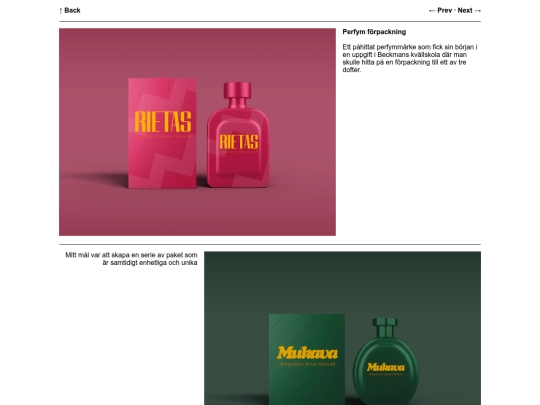Click the caption 'Mitt mål var att skapa'
This screenshot has width=540, height=405.
(131, 259)
